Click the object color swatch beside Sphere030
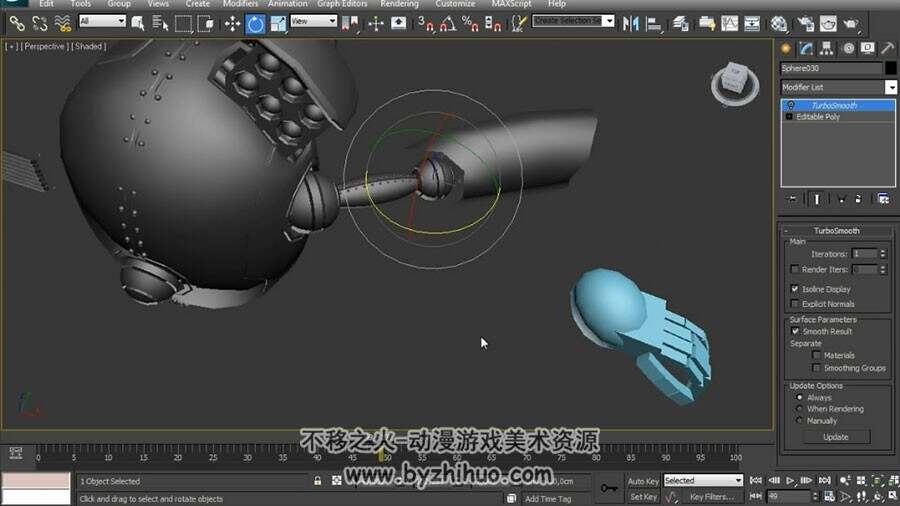 891,68
